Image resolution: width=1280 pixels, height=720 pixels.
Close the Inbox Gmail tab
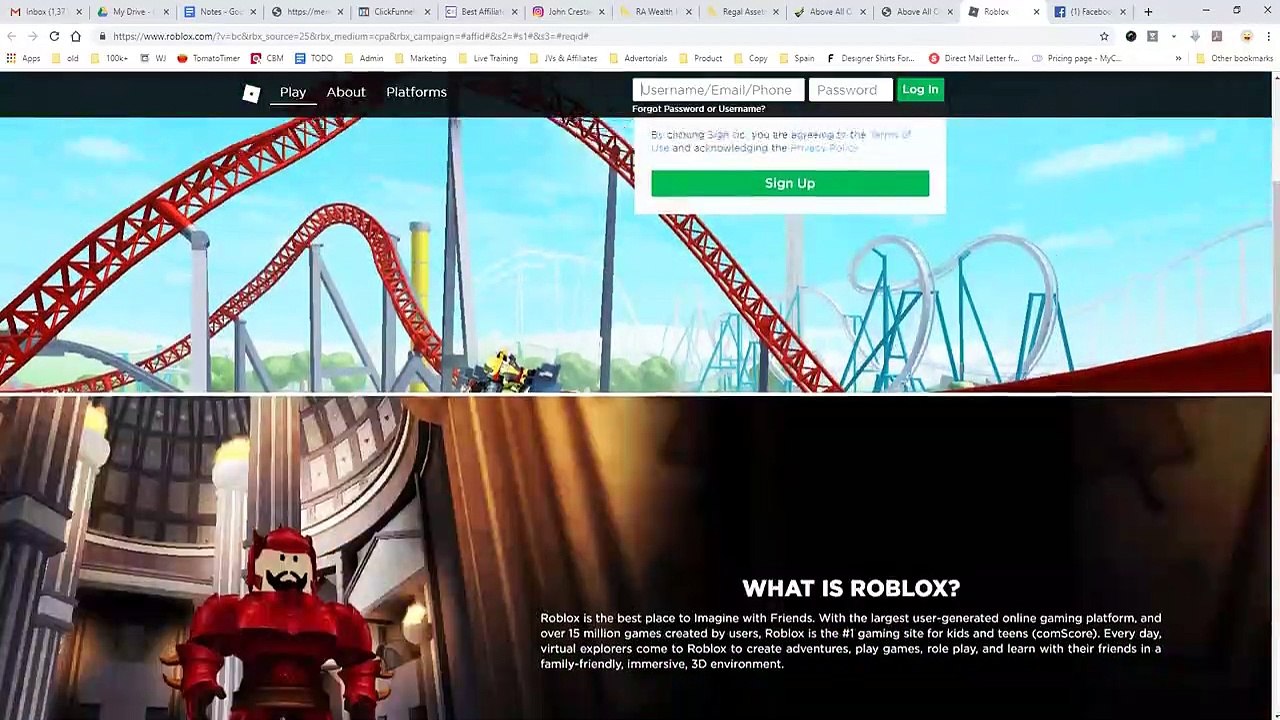tap(79, 12)
